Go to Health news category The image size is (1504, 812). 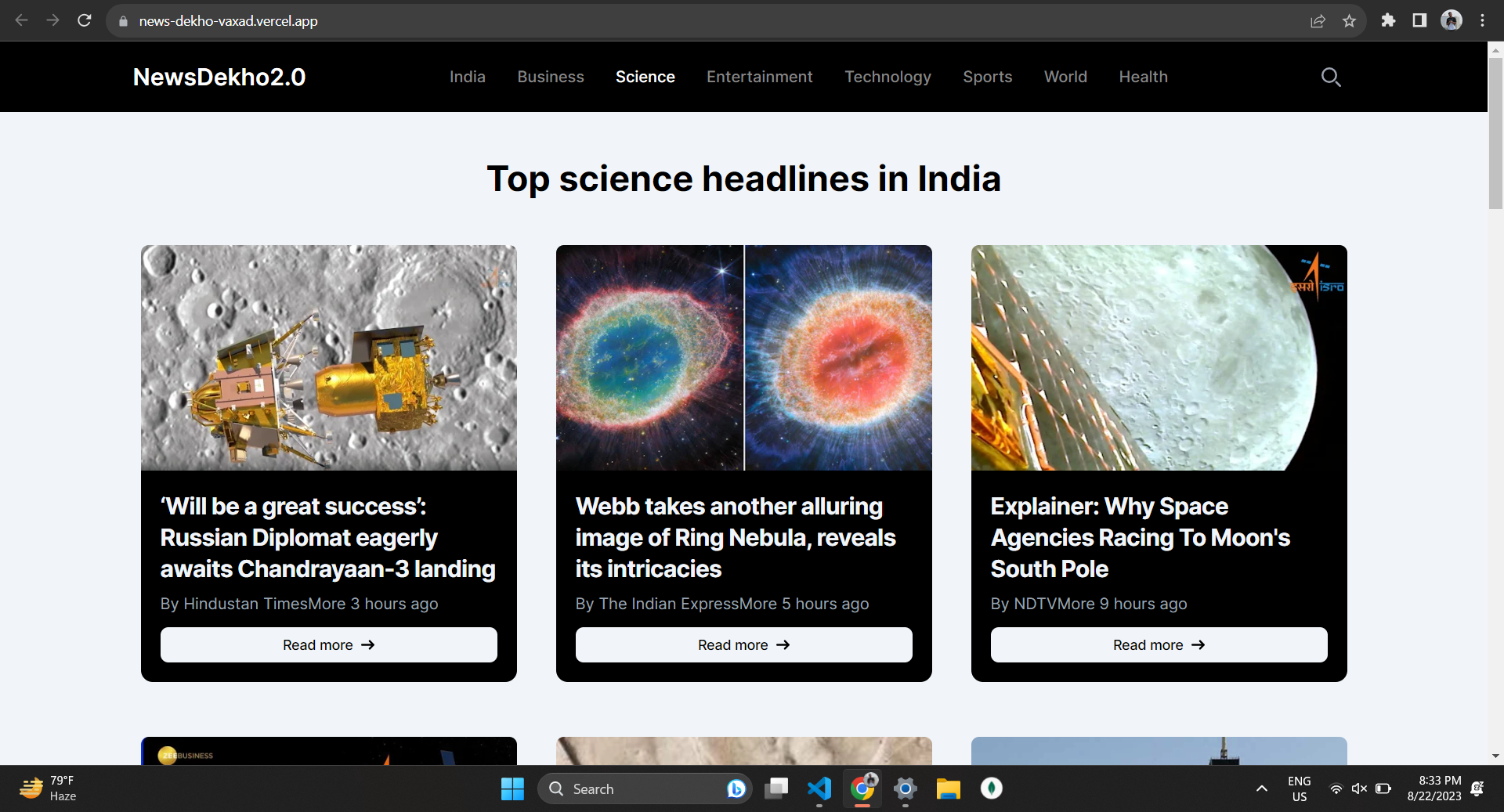(x=1143, y=77)
